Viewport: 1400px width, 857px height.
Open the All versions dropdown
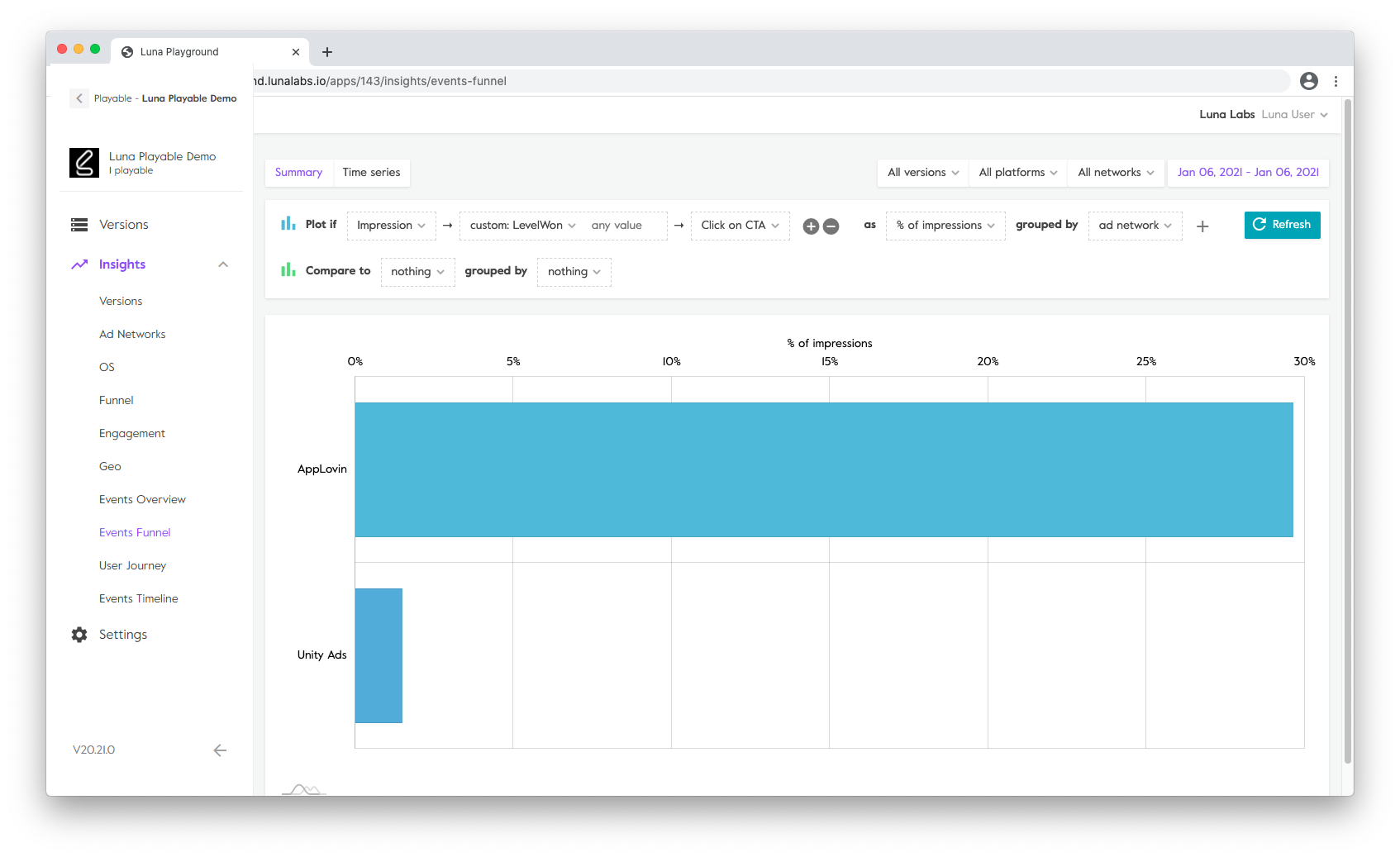(x=923, y=173)
